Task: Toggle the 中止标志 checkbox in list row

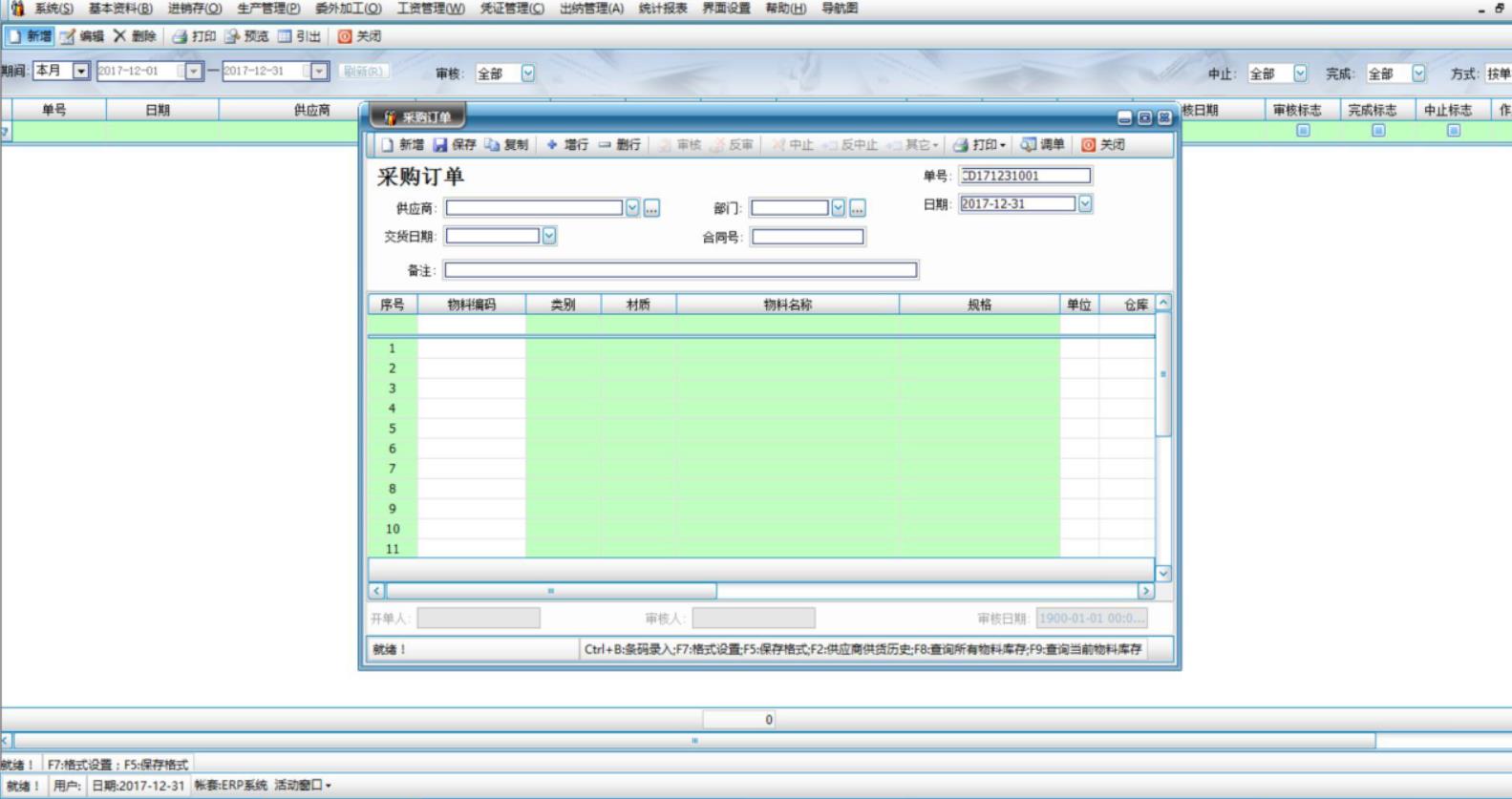Action: [x=1454, y=131]
